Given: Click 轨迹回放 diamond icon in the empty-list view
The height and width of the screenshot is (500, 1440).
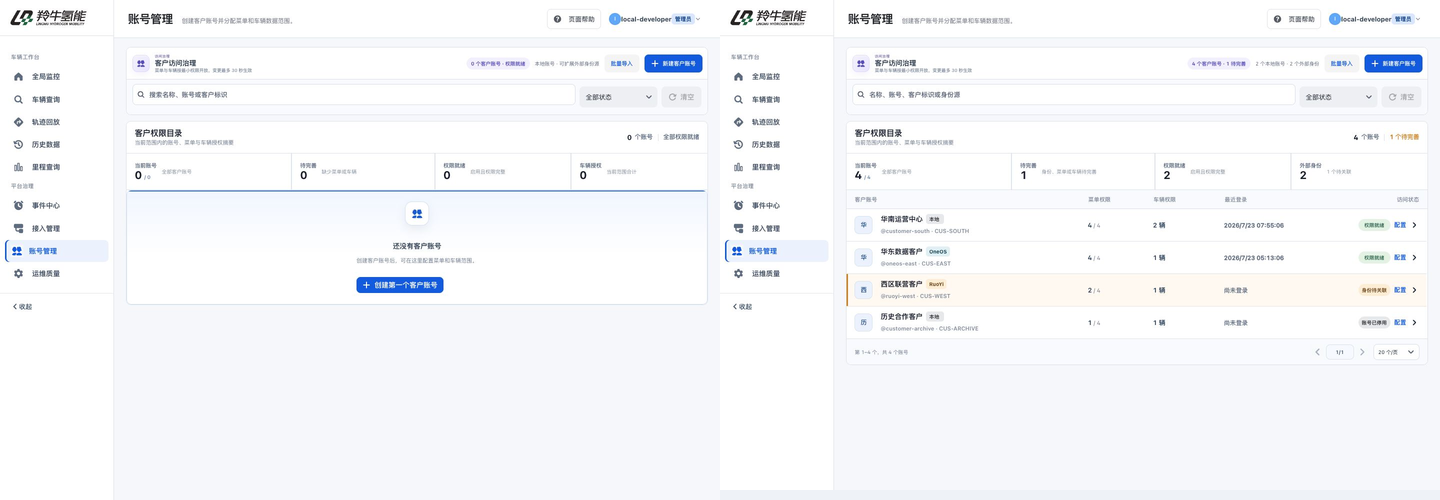Looking at the screenshot, I should 18,122.
